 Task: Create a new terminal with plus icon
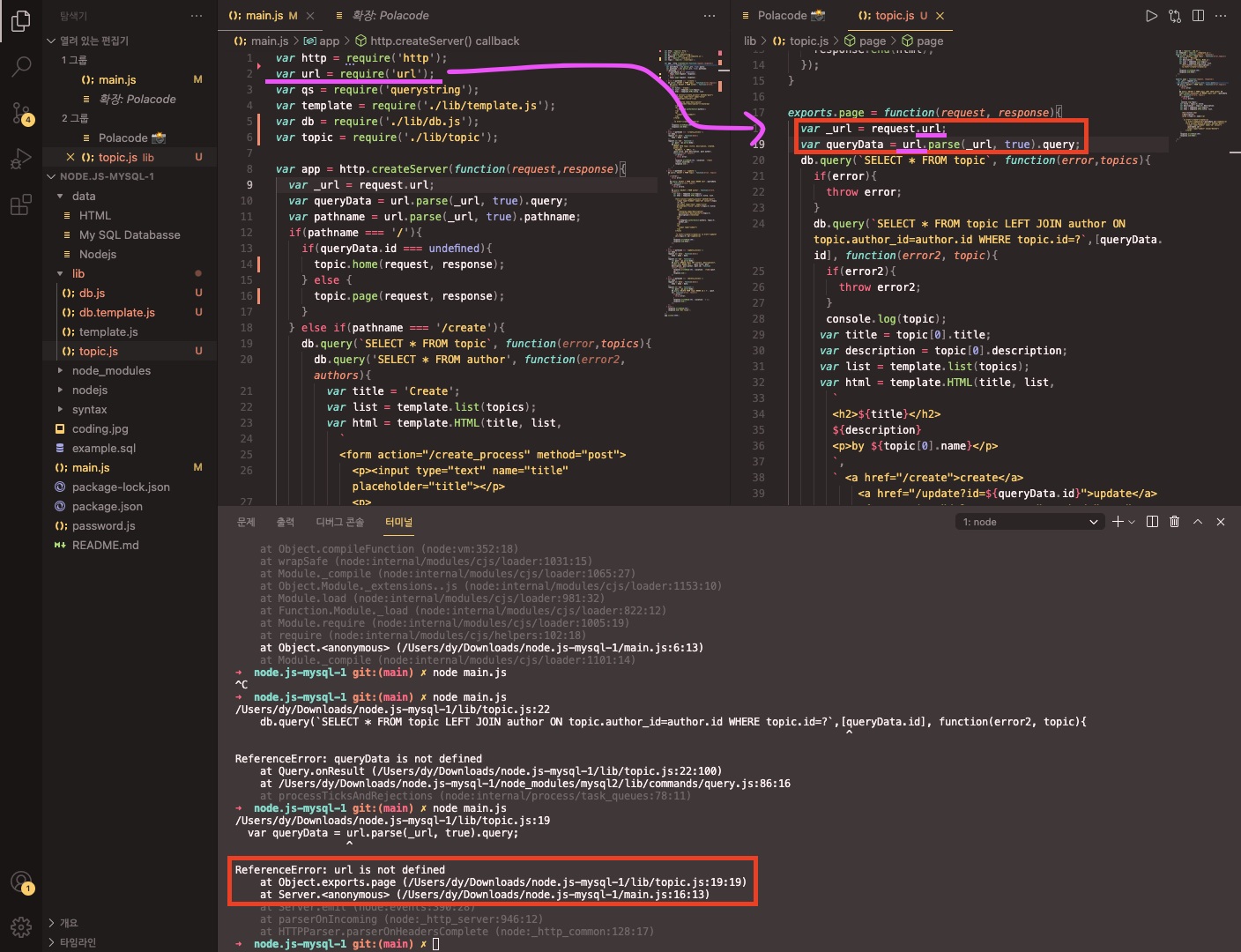(1118, 522)
